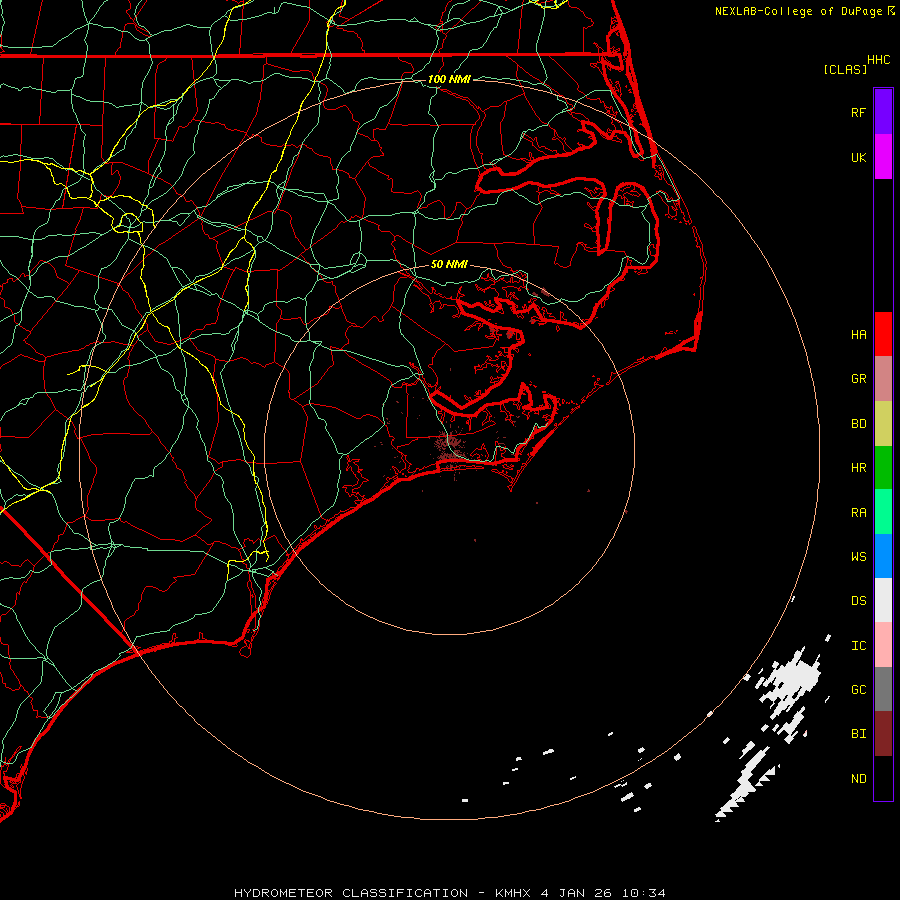This screenshot has width=900, height=900.
Task: Click the BI legend label
Action: pyautogui.click(x=858, y=734)
